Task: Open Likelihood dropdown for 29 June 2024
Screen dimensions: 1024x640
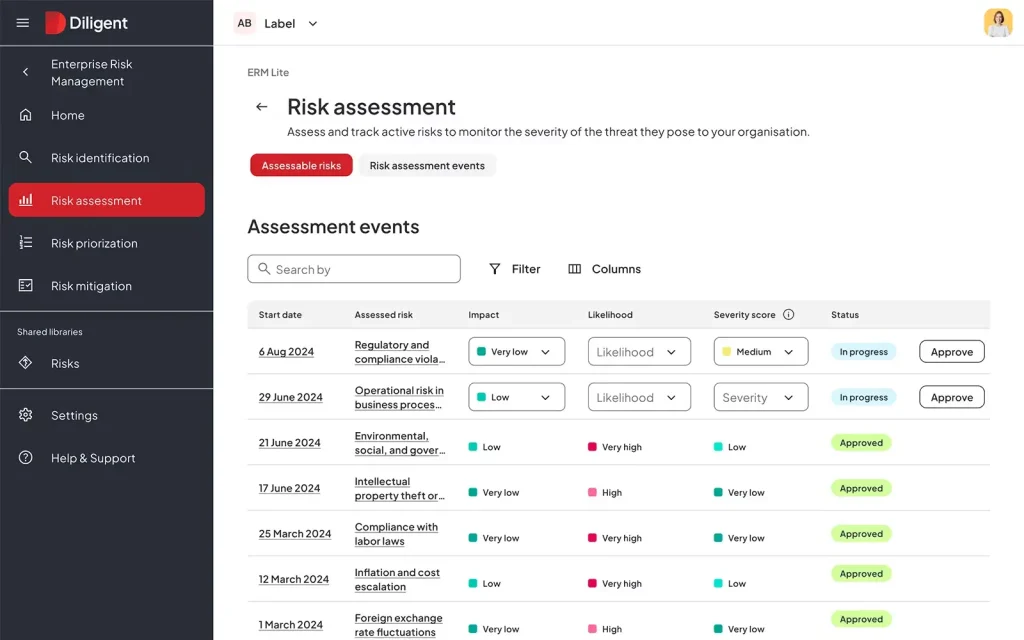Action: click(638, 397)
